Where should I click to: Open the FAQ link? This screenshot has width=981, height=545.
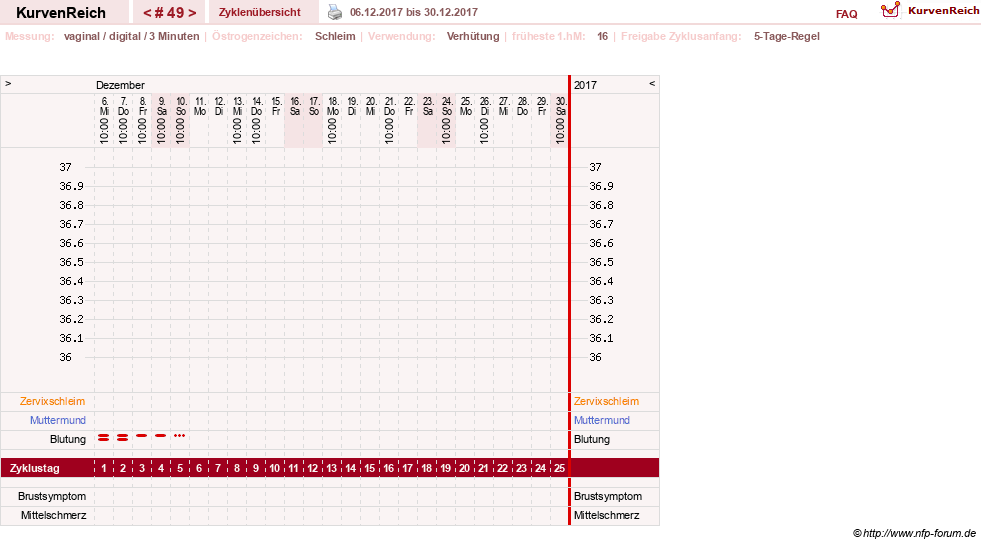pyautogui.click(x=846, y=14)
